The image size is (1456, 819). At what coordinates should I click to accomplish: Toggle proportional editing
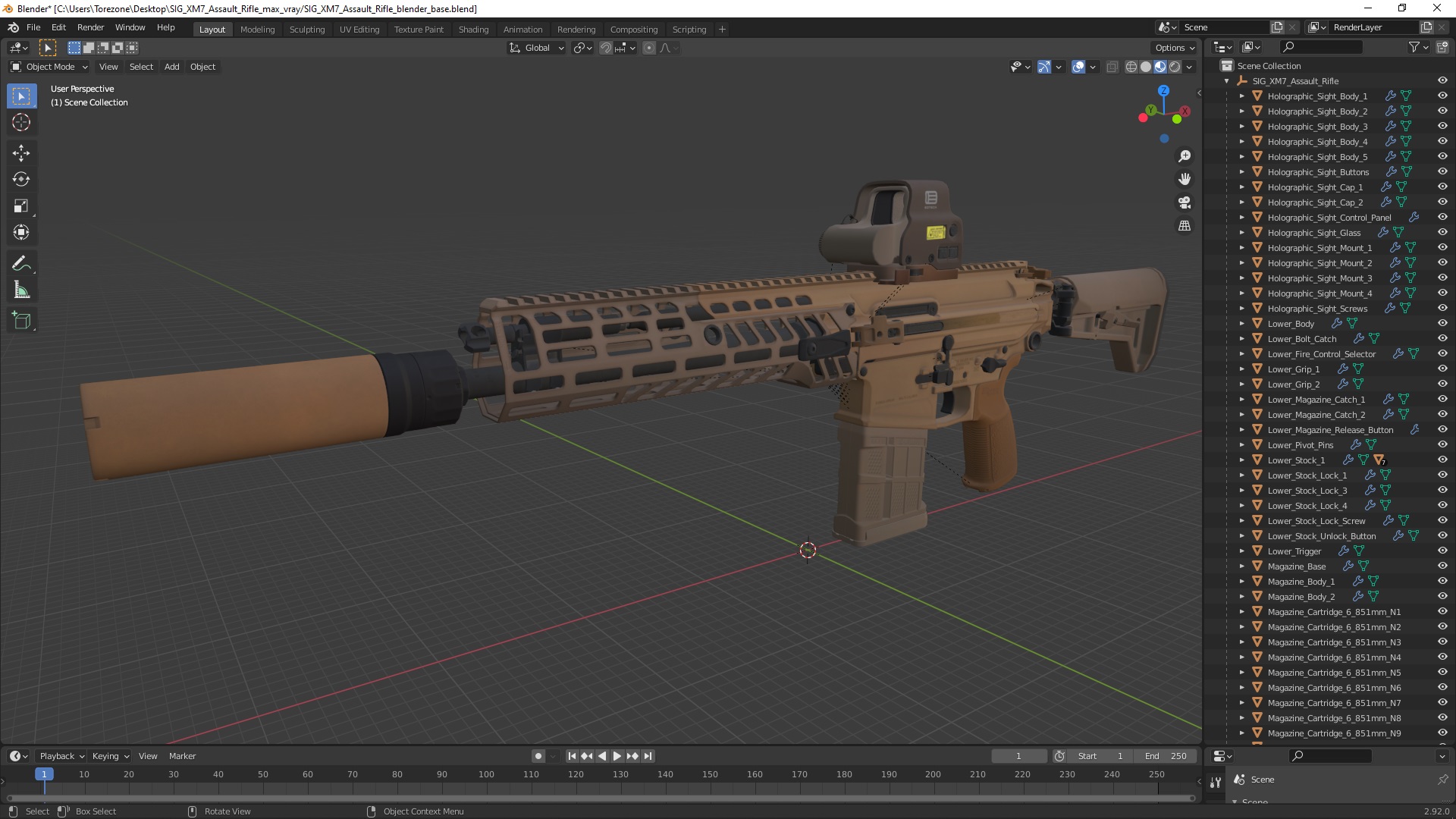point(649,48)
